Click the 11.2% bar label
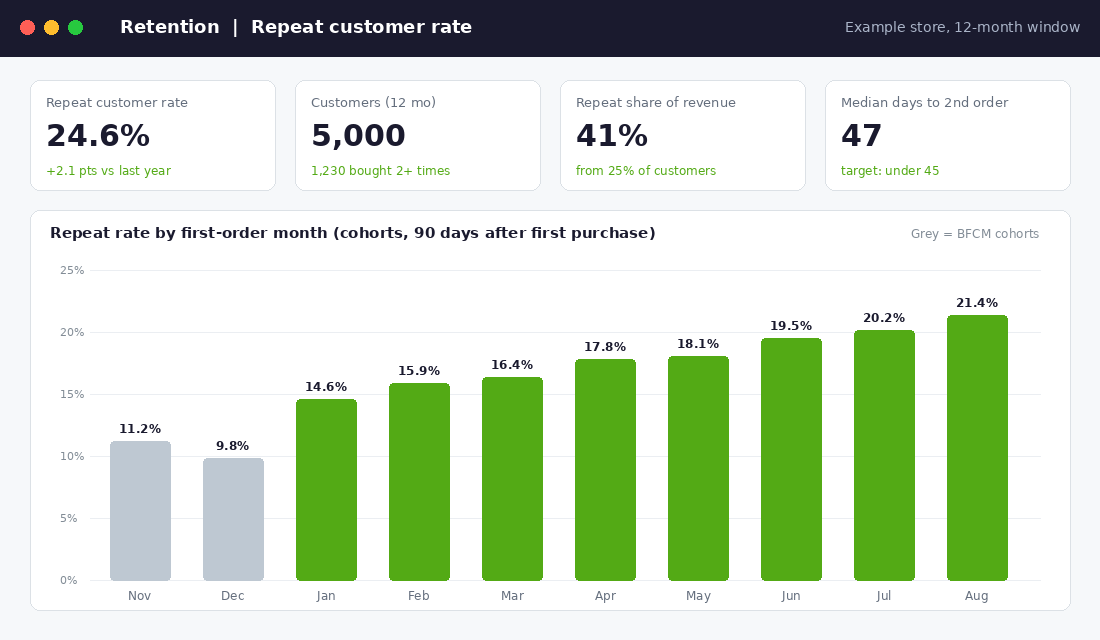 pos(140,429)
